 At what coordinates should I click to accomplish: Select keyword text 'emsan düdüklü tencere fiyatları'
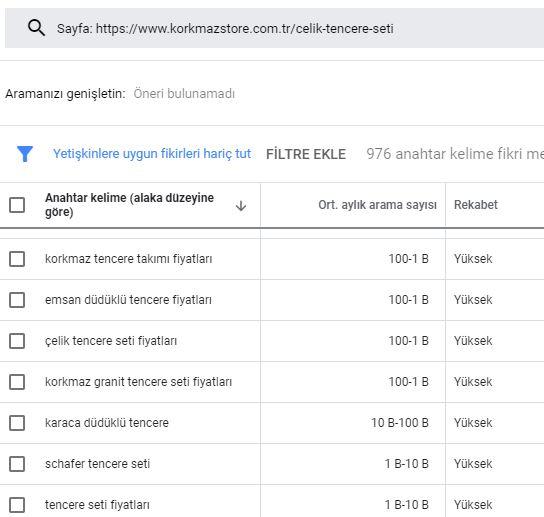click(128, 300)
